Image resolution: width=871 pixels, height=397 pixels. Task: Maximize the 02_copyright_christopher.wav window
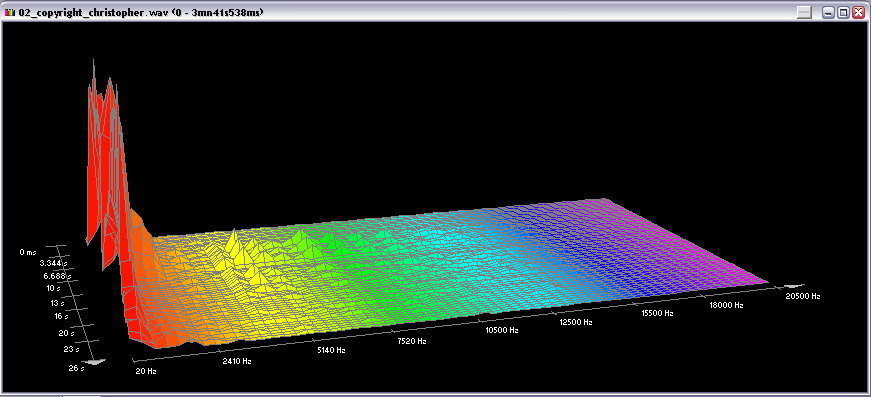[x=843, y=13]
